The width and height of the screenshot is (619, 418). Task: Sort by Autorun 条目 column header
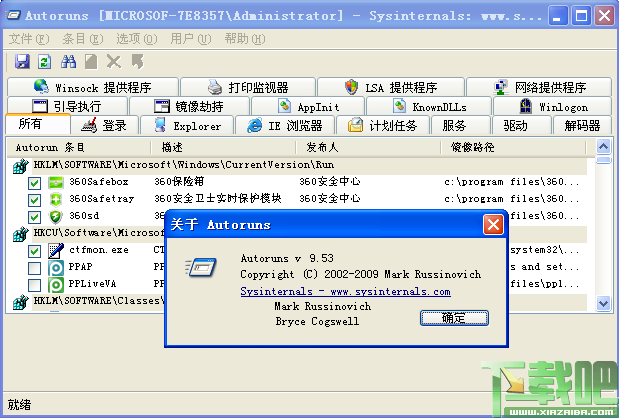pyautogui.click(x=79, y=148)
